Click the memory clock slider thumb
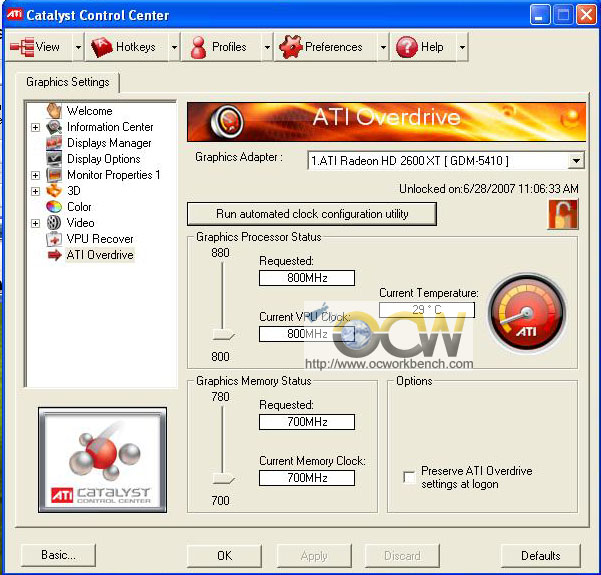Viewport: 601px width, 575px height. 223,479
